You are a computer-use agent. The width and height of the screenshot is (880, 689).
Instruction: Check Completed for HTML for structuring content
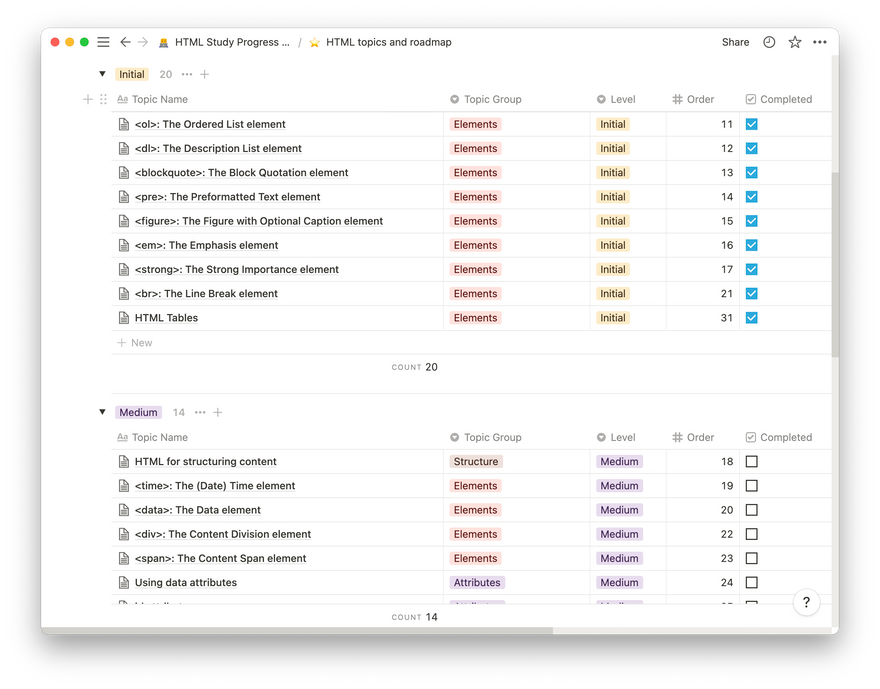752,462
